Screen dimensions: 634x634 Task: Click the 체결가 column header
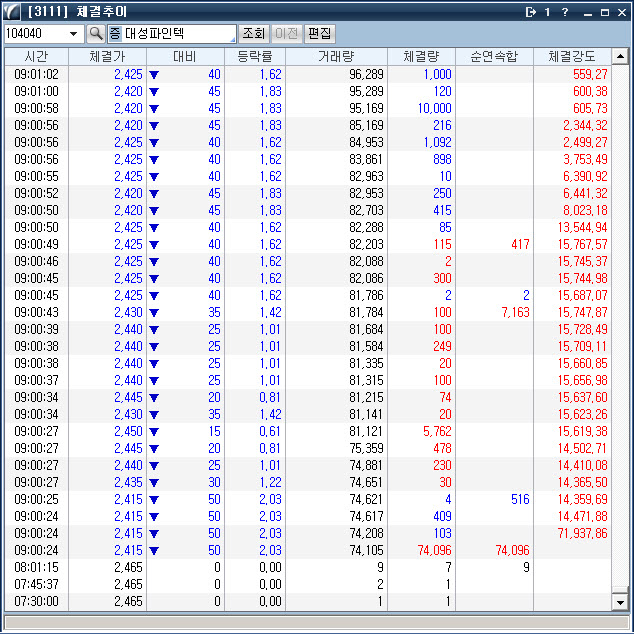[x=107, y=56]
